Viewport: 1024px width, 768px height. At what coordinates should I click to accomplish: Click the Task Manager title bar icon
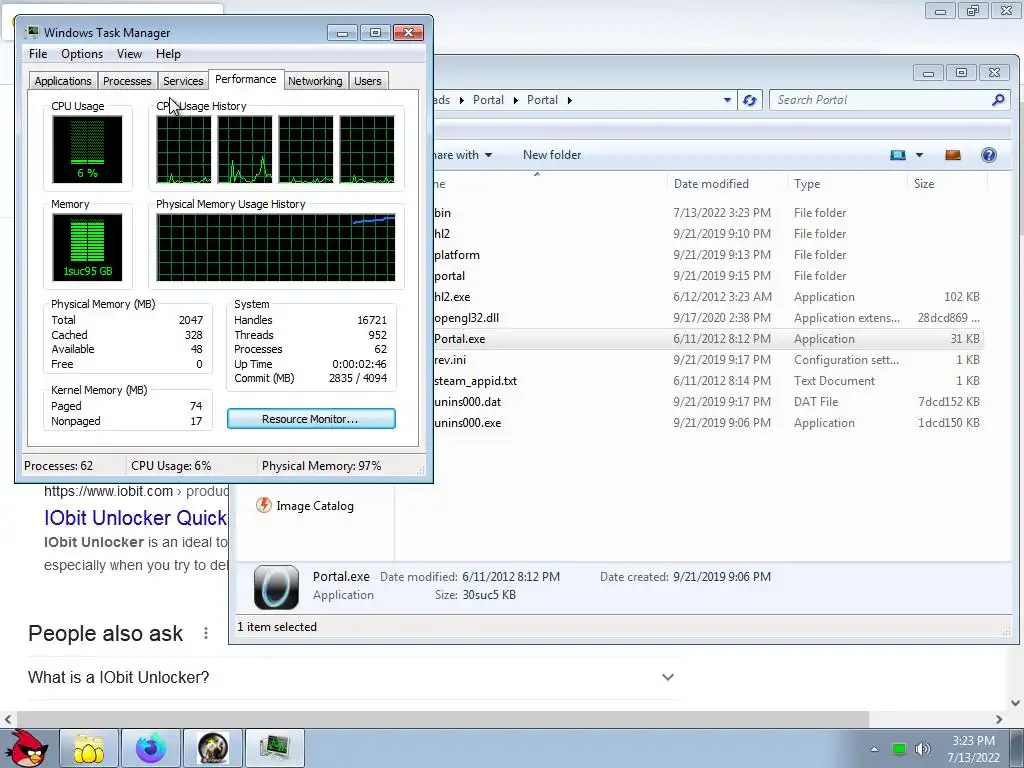tap(31, 32)
